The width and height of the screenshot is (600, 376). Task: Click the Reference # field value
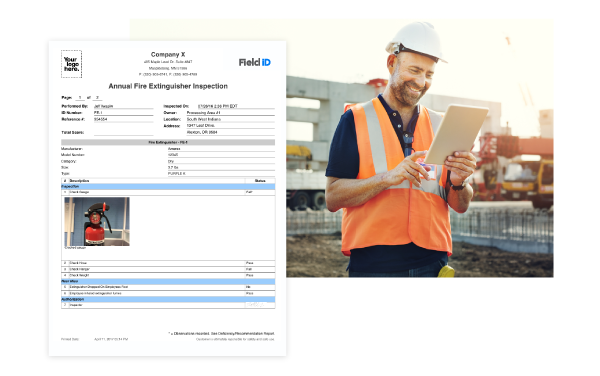tap(123, 119)
